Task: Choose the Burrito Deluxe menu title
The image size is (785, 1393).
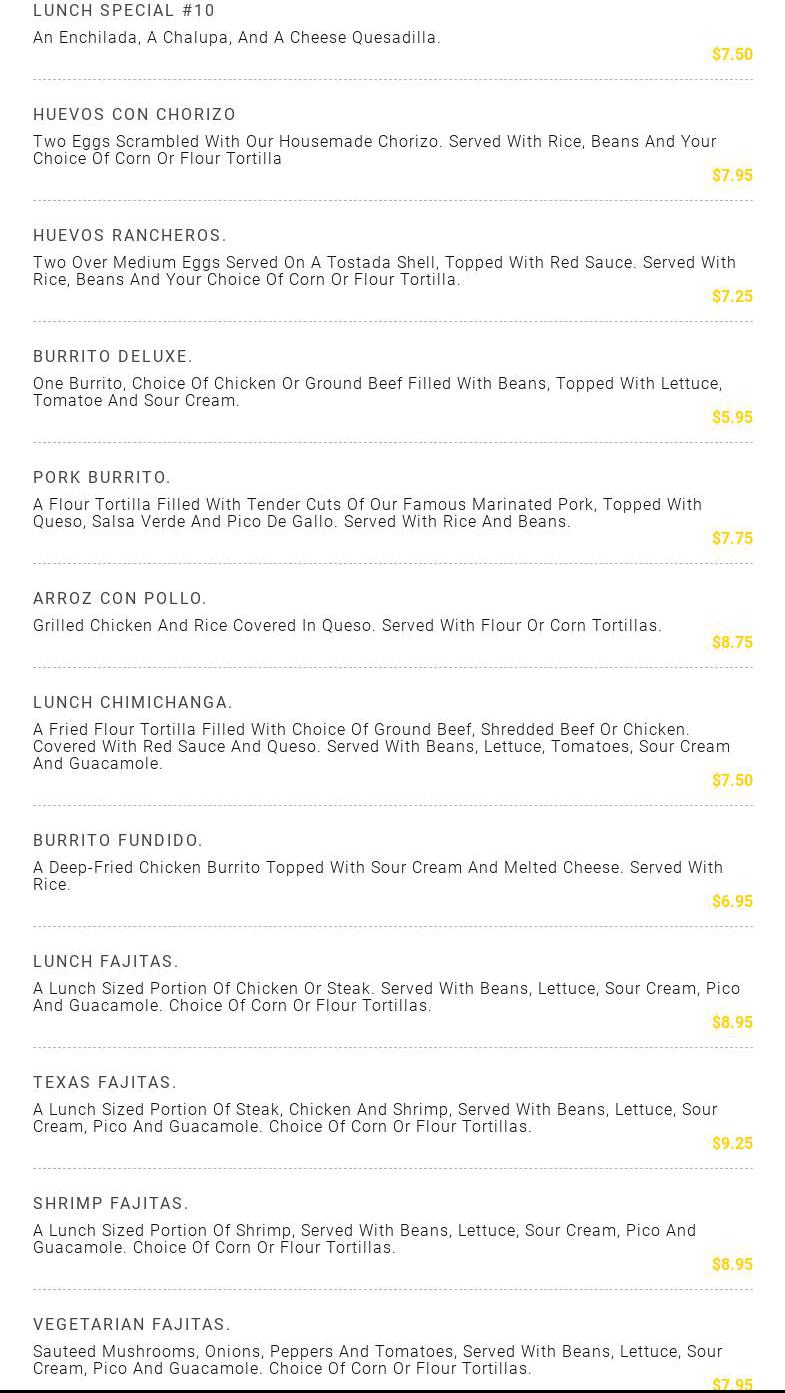Action: (113, 357)
